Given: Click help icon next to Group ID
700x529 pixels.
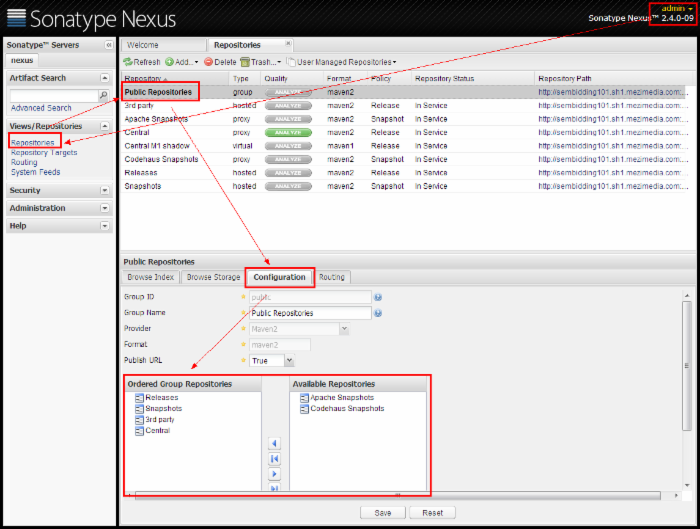Looking at the screenshot, I should point(378,297).
